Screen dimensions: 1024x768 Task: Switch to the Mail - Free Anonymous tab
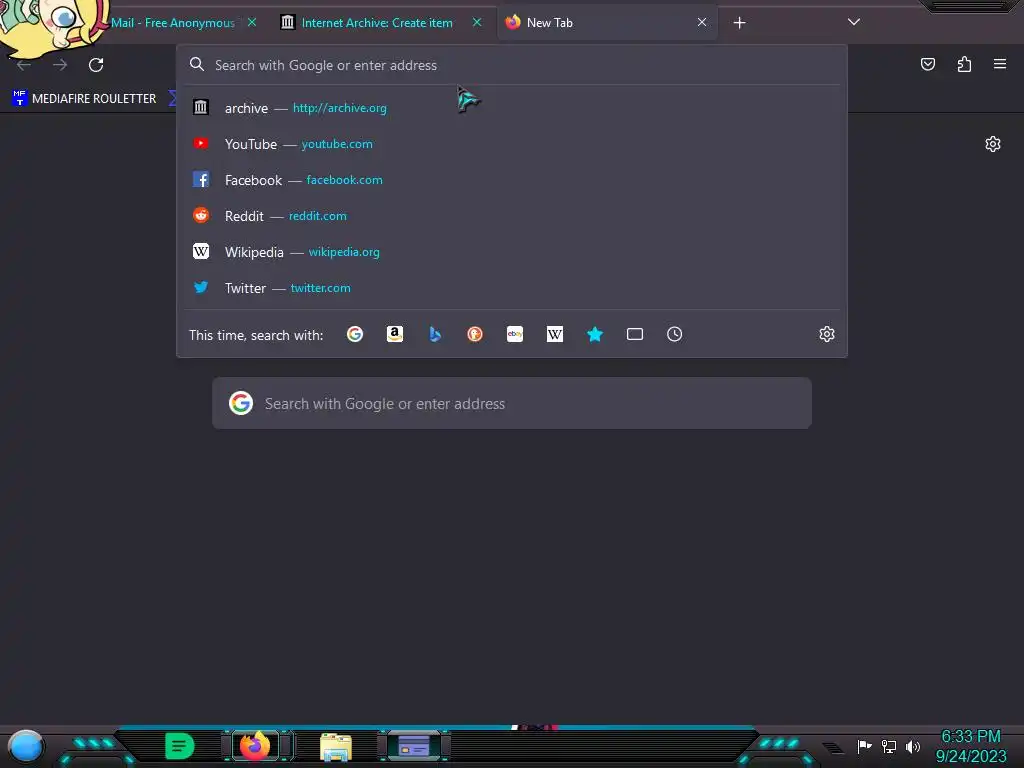(x=172, y=23)
